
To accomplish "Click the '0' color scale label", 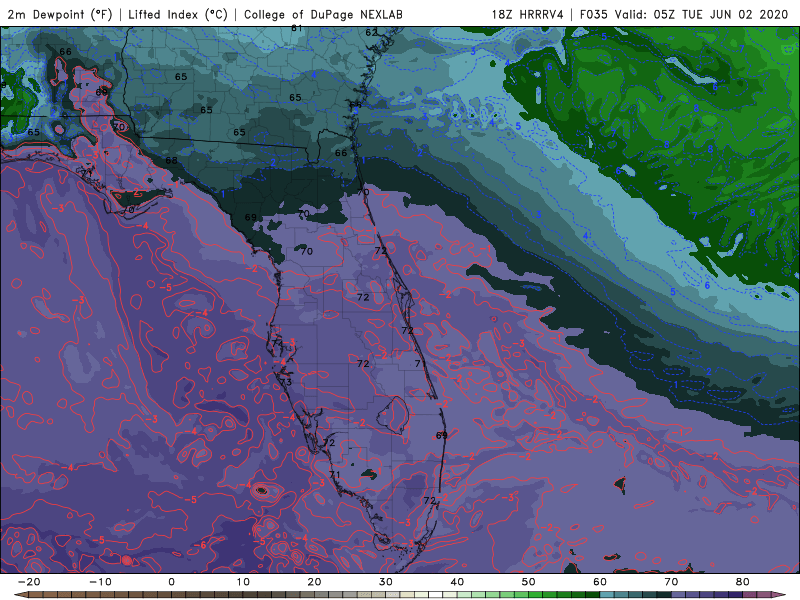I will point(171,582).
